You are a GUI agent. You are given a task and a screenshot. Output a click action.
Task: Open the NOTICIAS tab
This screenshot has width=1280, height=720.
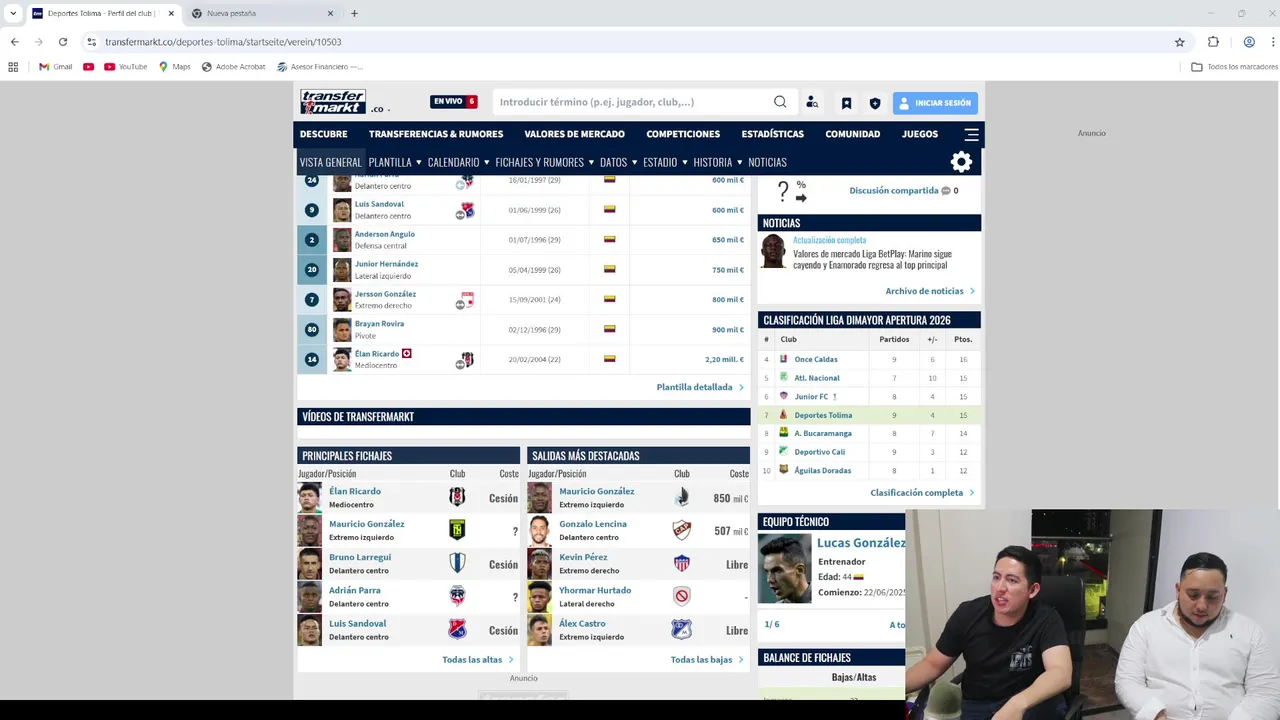pos(767,162)
